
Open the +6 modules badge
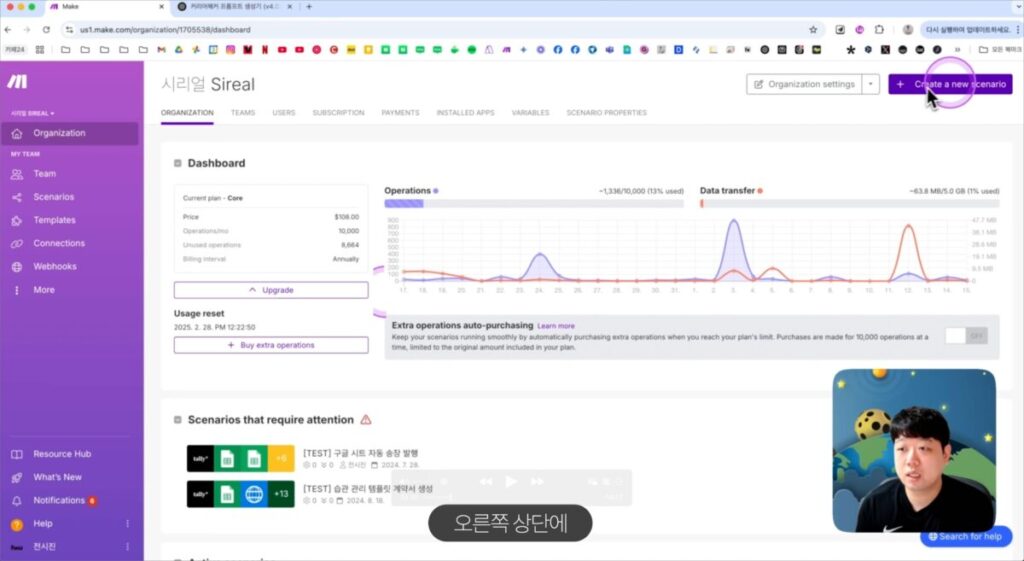pyautogui.click(x=281, y=458)
